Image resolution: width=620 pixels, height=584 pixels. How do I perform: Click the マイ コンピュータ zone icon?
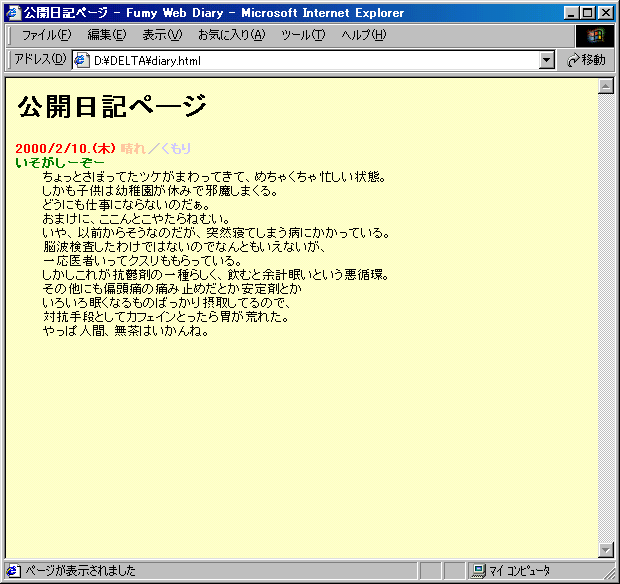pyautogui.click(x=479, y=571)
